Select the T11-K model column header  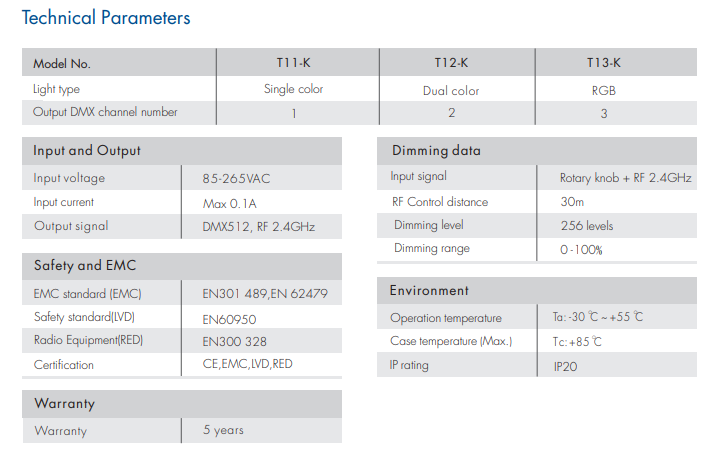click(x=293, y=63)
